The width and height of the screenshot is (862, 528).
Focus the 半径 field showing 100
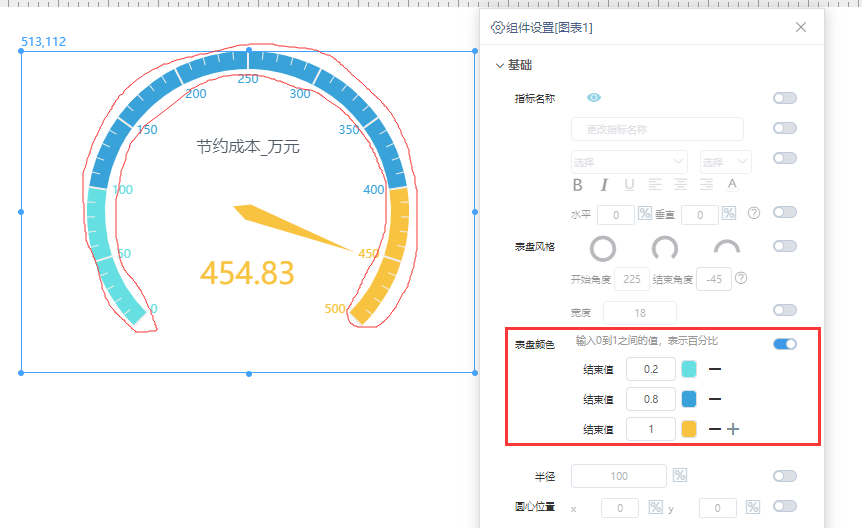(619, 476)
